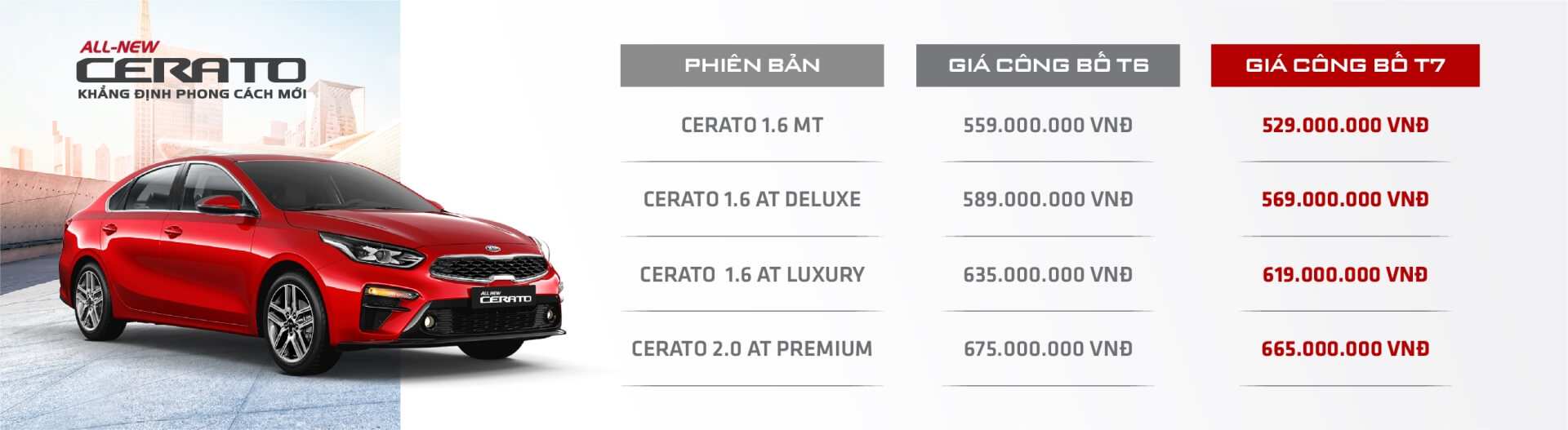Click the CERATO 2.0 AT PREMIUM version
1568x430 pixels.
[751, 349]
